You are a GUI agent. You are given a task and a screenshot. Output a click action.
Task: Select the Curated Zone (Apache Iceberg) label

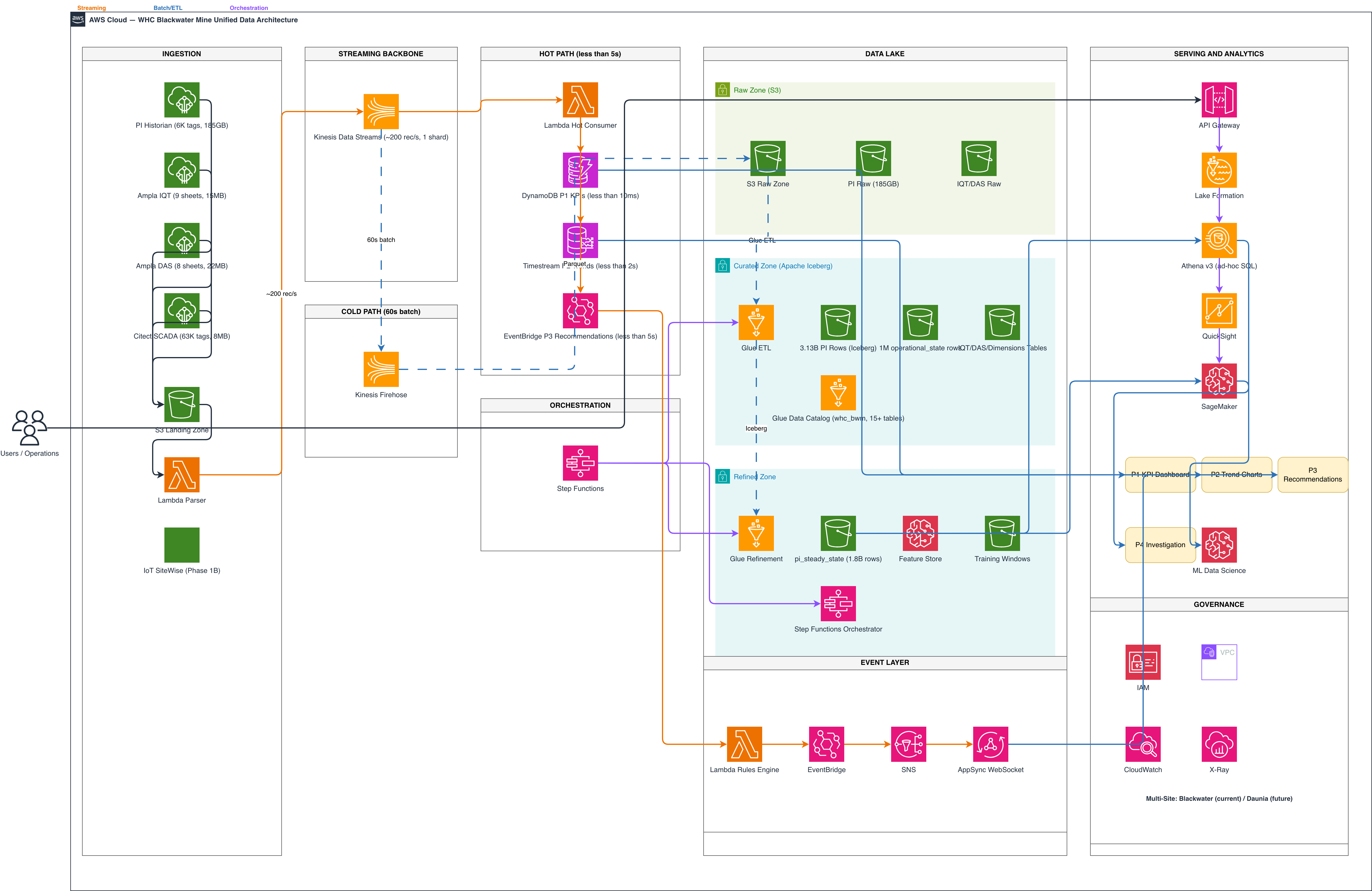click(783, 266)
